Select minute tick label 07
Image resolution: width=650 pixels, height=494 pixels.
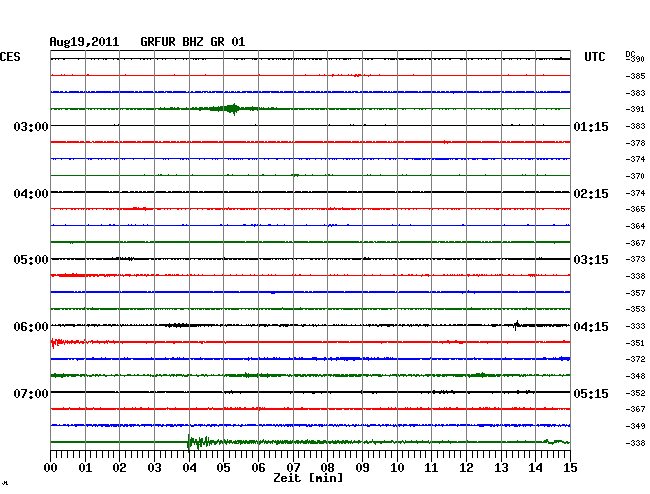click(293, 468)
